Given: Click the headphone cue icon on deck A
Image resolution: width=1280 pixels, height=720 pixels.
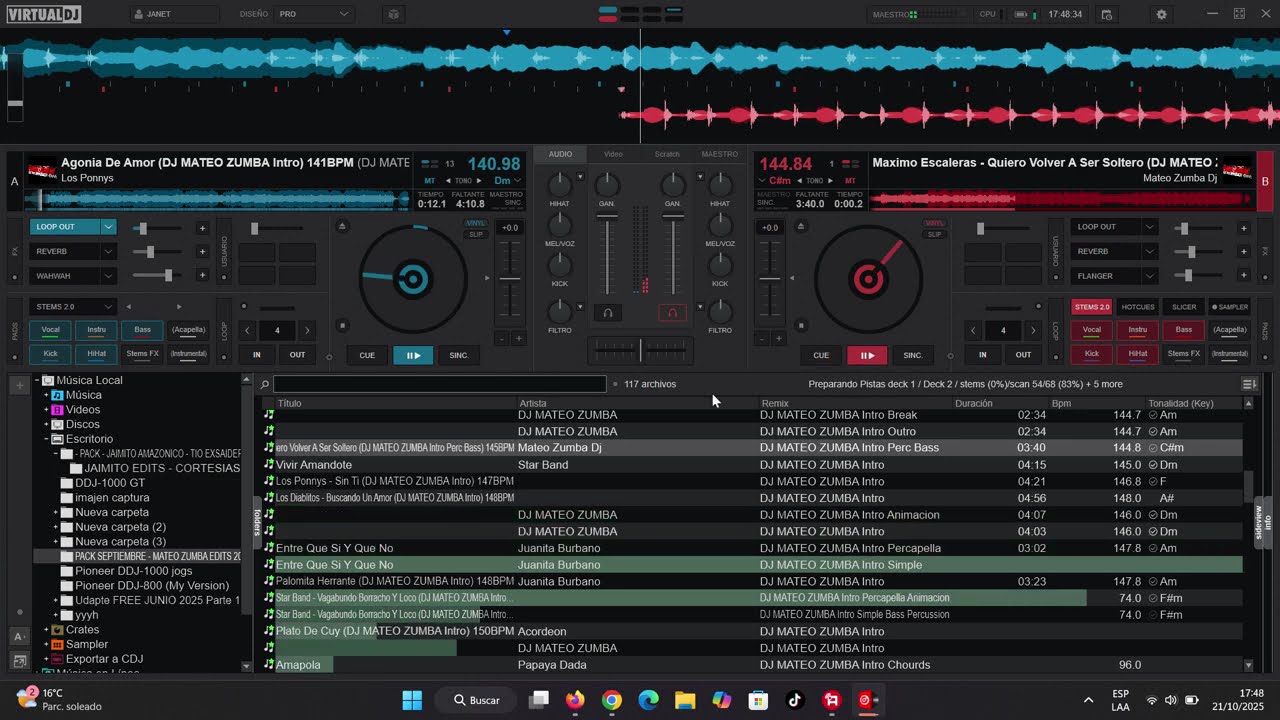Looking at the screenshot, I should point(607,313).
